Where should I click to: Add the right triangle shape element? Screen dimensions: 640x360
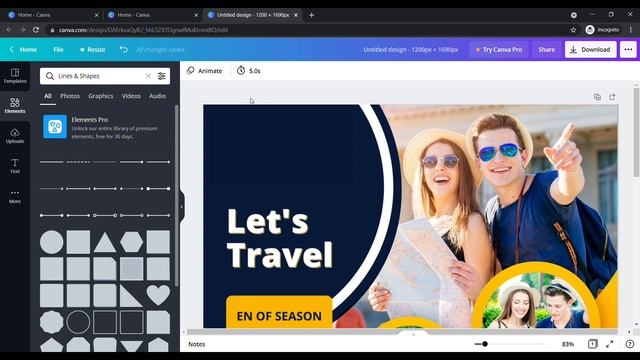pos(131,296)
